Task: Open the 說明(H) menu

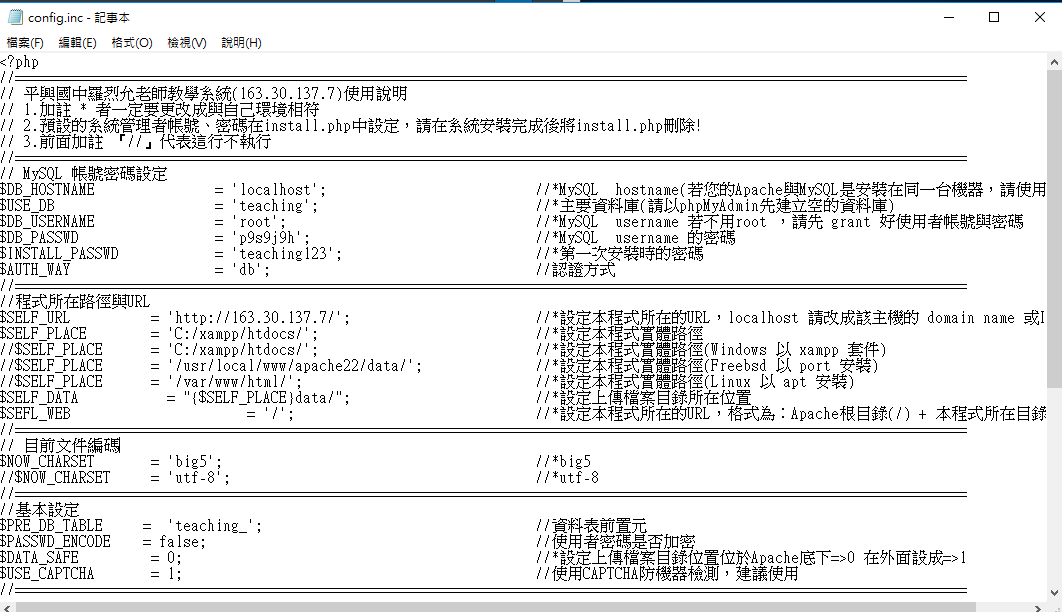Action: click(242, 43)
